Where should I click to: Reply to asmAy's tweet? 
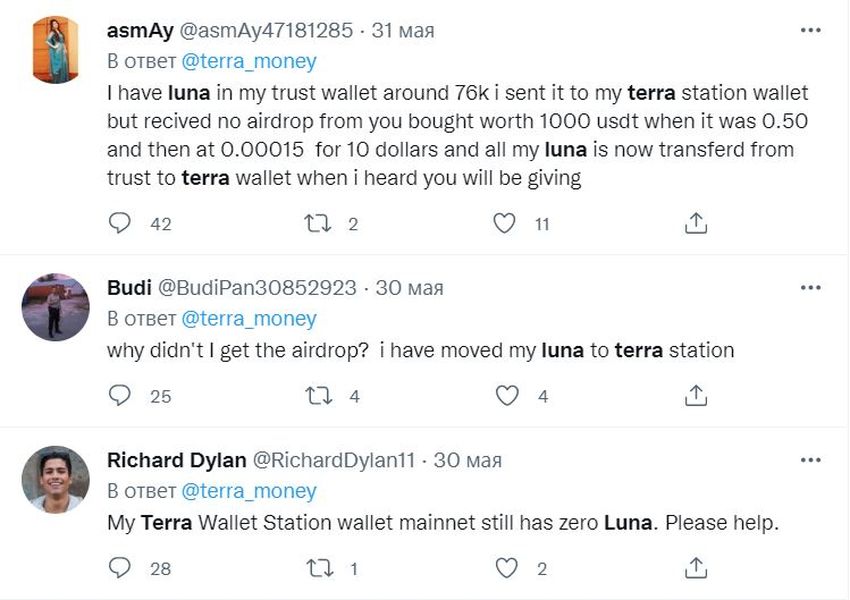[119, 223]
